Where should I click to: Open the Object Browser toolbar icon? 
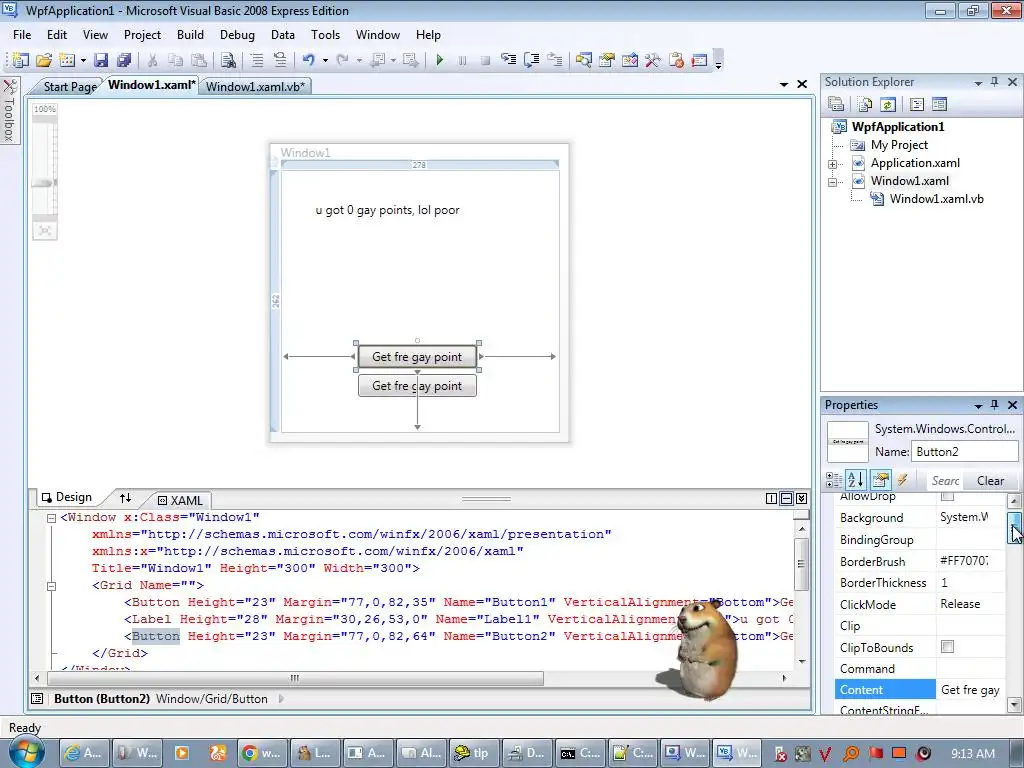click(630, 61)
